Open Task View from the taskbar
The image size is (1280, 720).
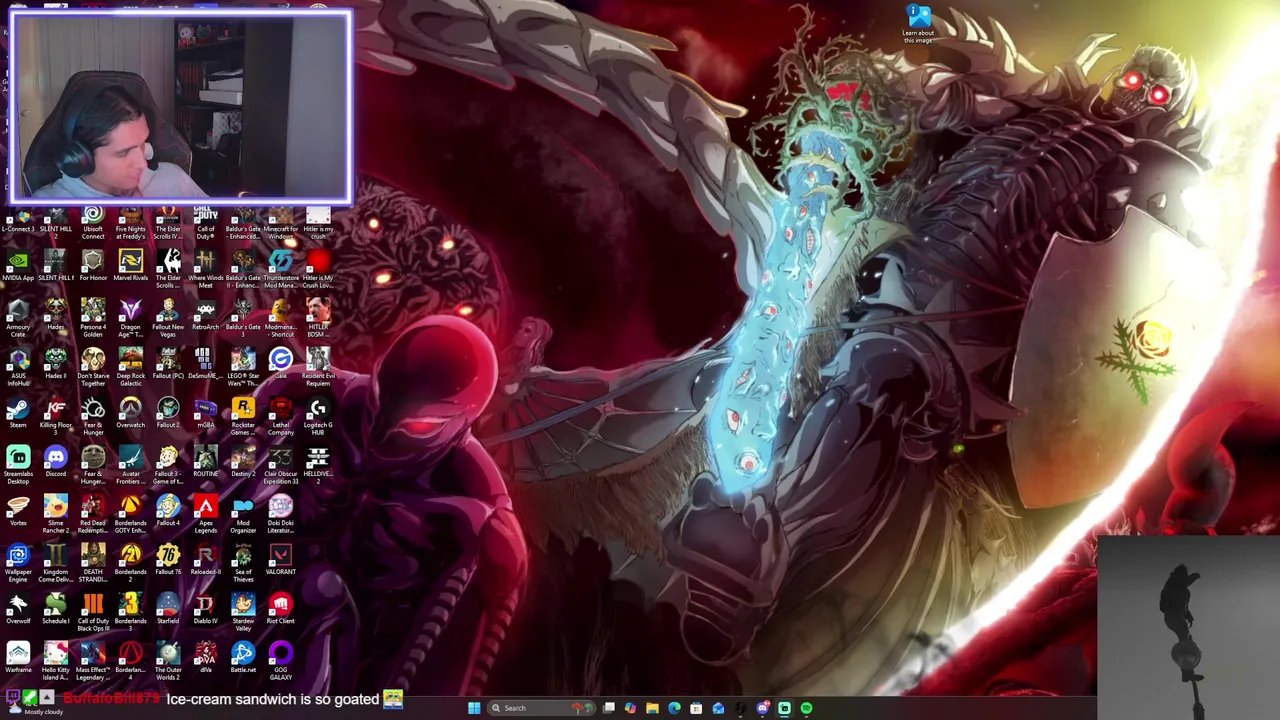click(609, 708)
